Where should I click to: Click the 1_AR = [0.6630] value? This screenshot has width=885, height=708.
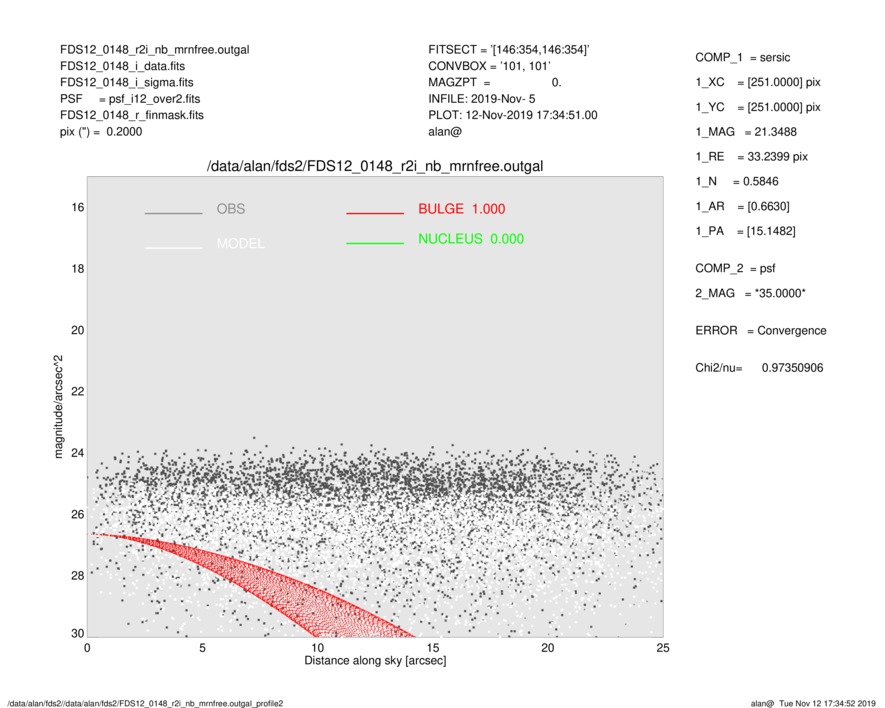743,207
